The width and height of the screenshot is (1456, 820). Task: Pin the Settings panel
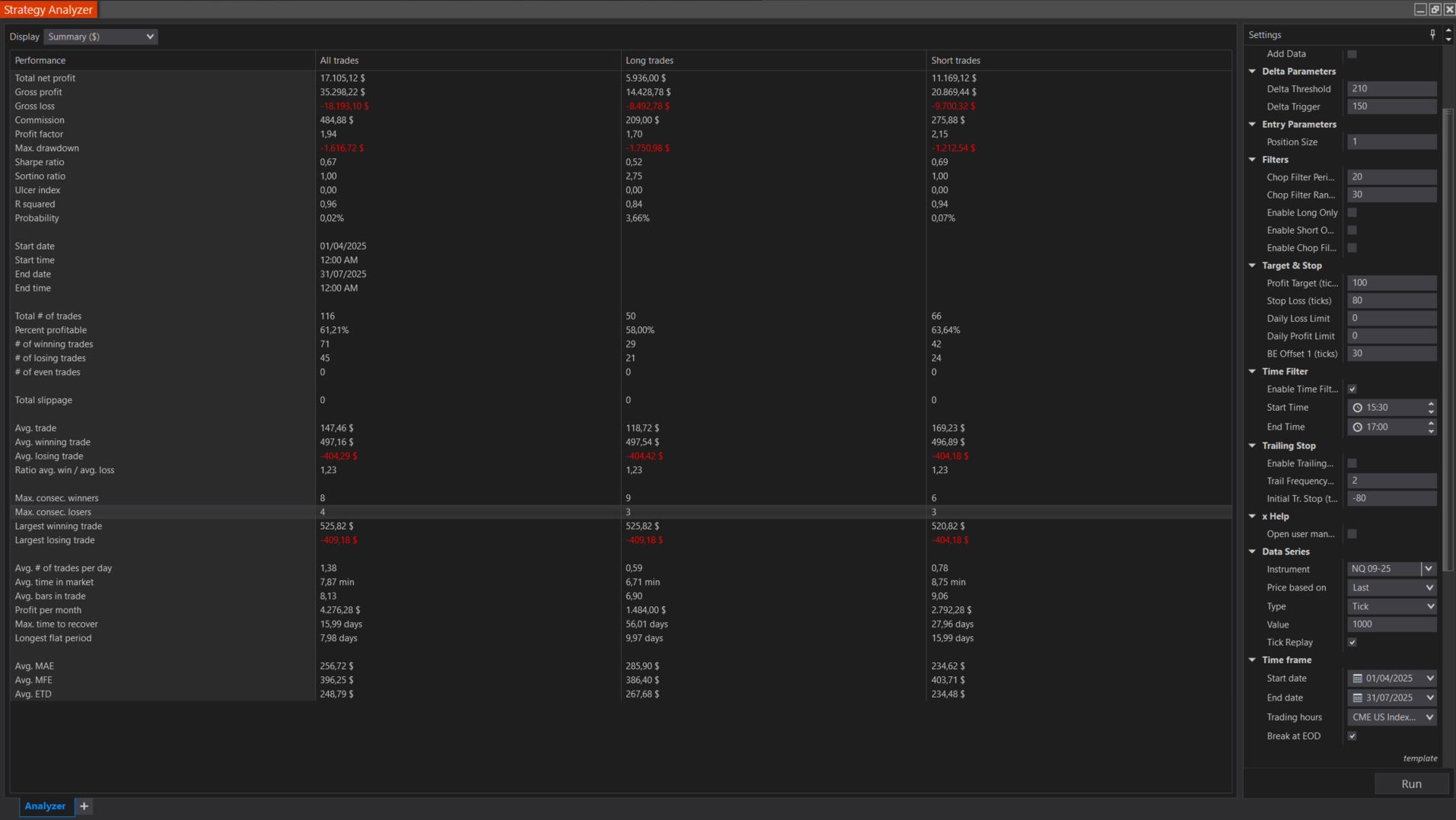[1432, 34]
